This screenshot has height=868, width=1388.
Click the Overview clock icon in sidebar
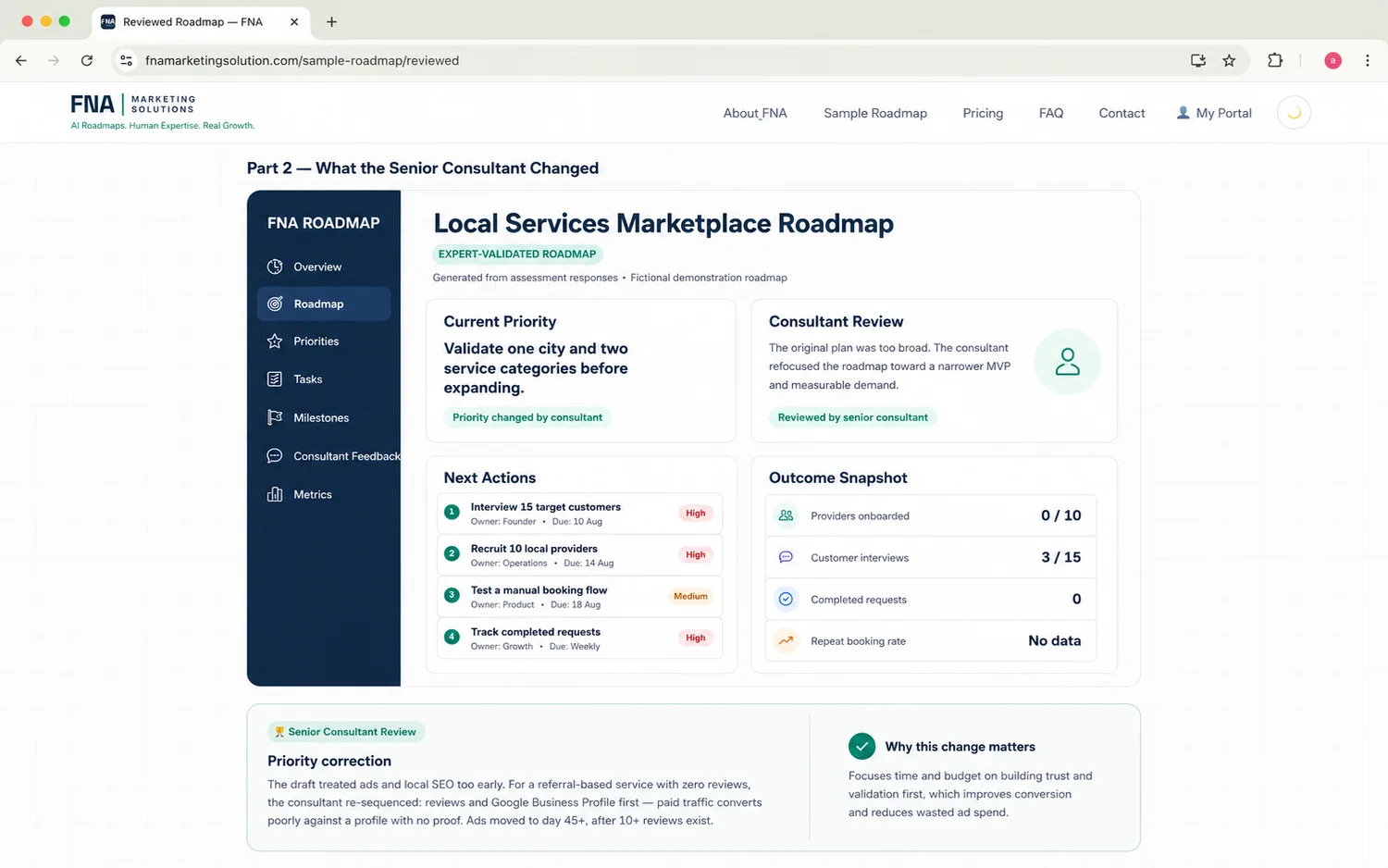275,267
